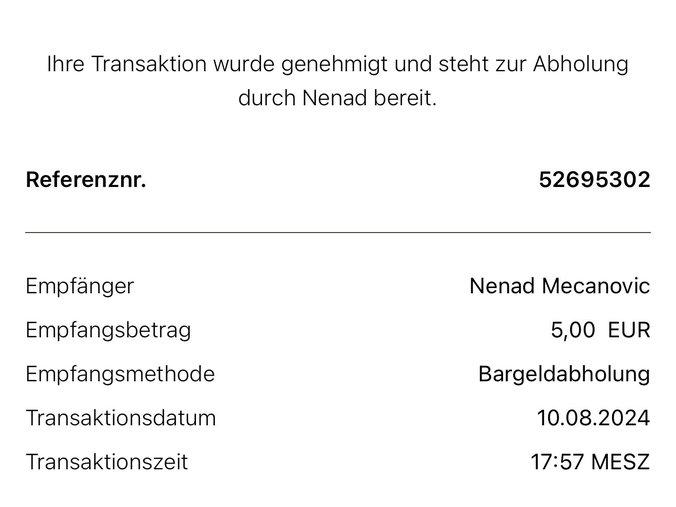
Task: Click the Bargeldabholung value
Action: [564, 374]
